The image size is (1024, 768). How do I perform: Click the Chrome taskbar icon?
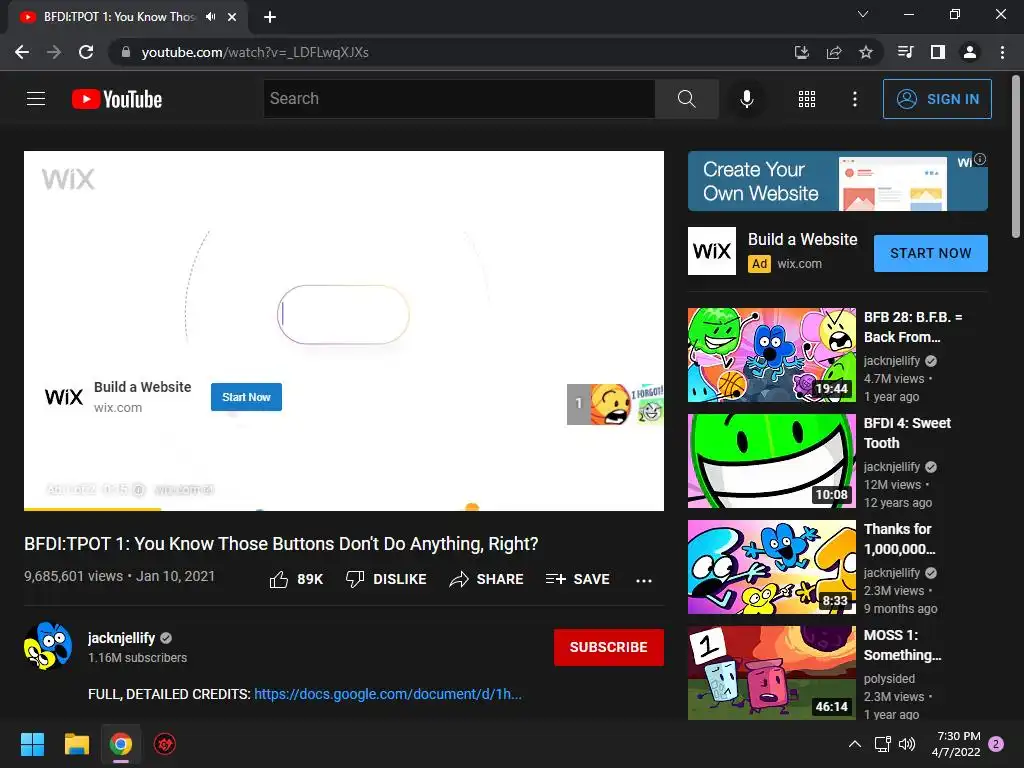tap(120, 744)
